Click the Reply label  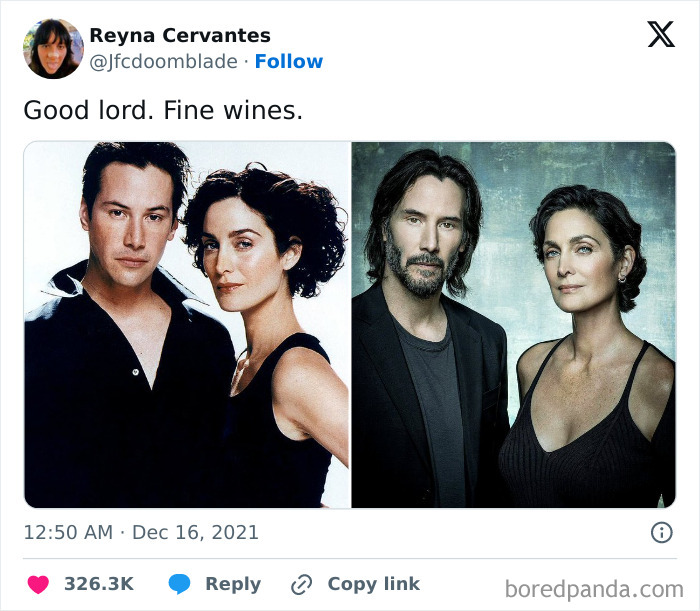[x=232, y=584]
